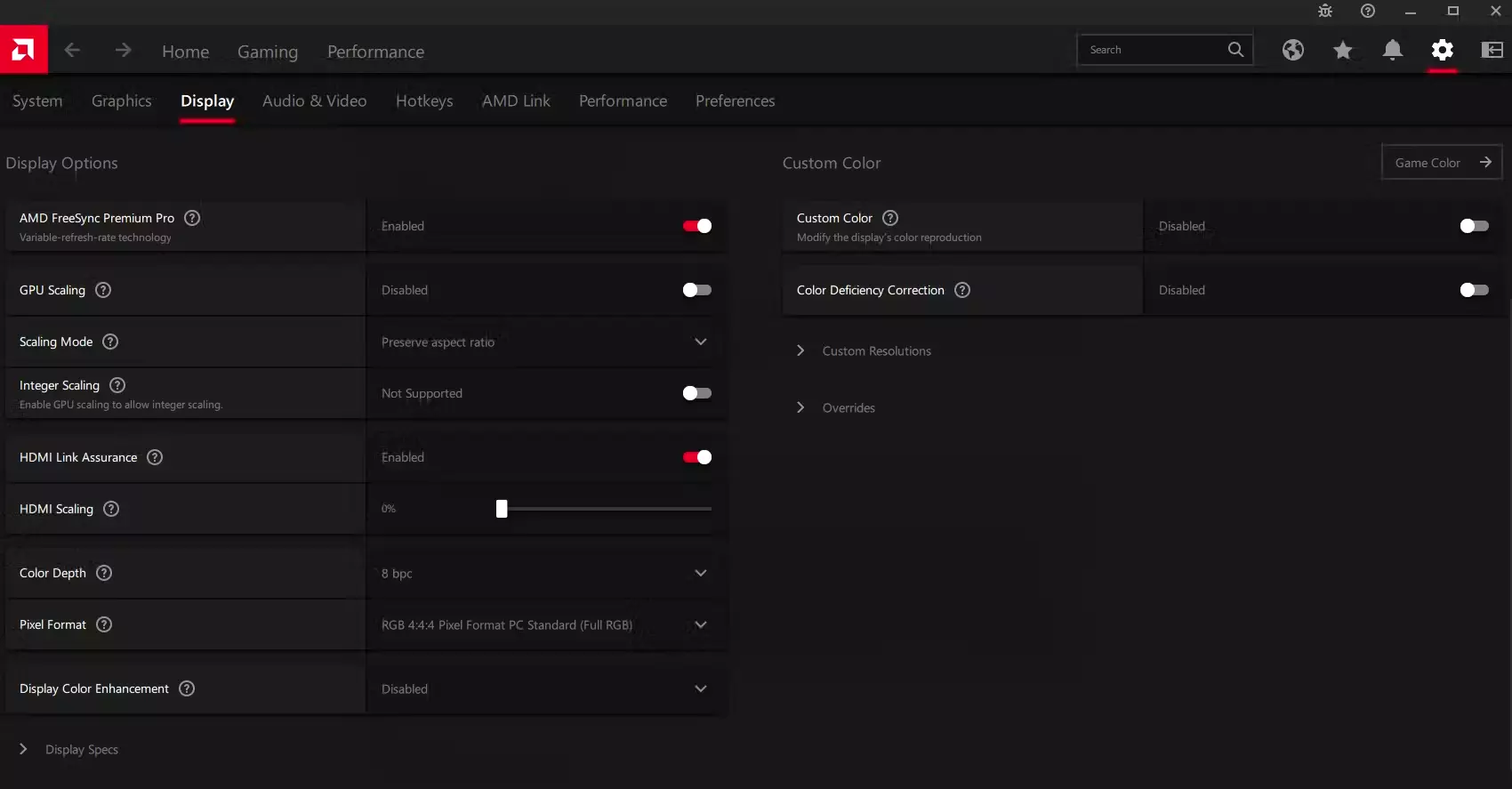
Task: Toggle Integer Scaling switch
Action: 697,393
